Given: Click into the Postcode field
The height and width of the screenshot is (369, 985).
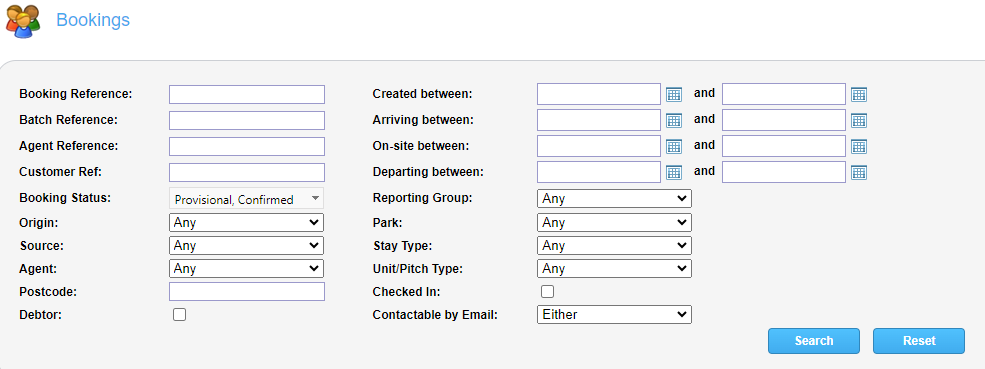Looking at the screenshot, I should (x=247, y=292).
